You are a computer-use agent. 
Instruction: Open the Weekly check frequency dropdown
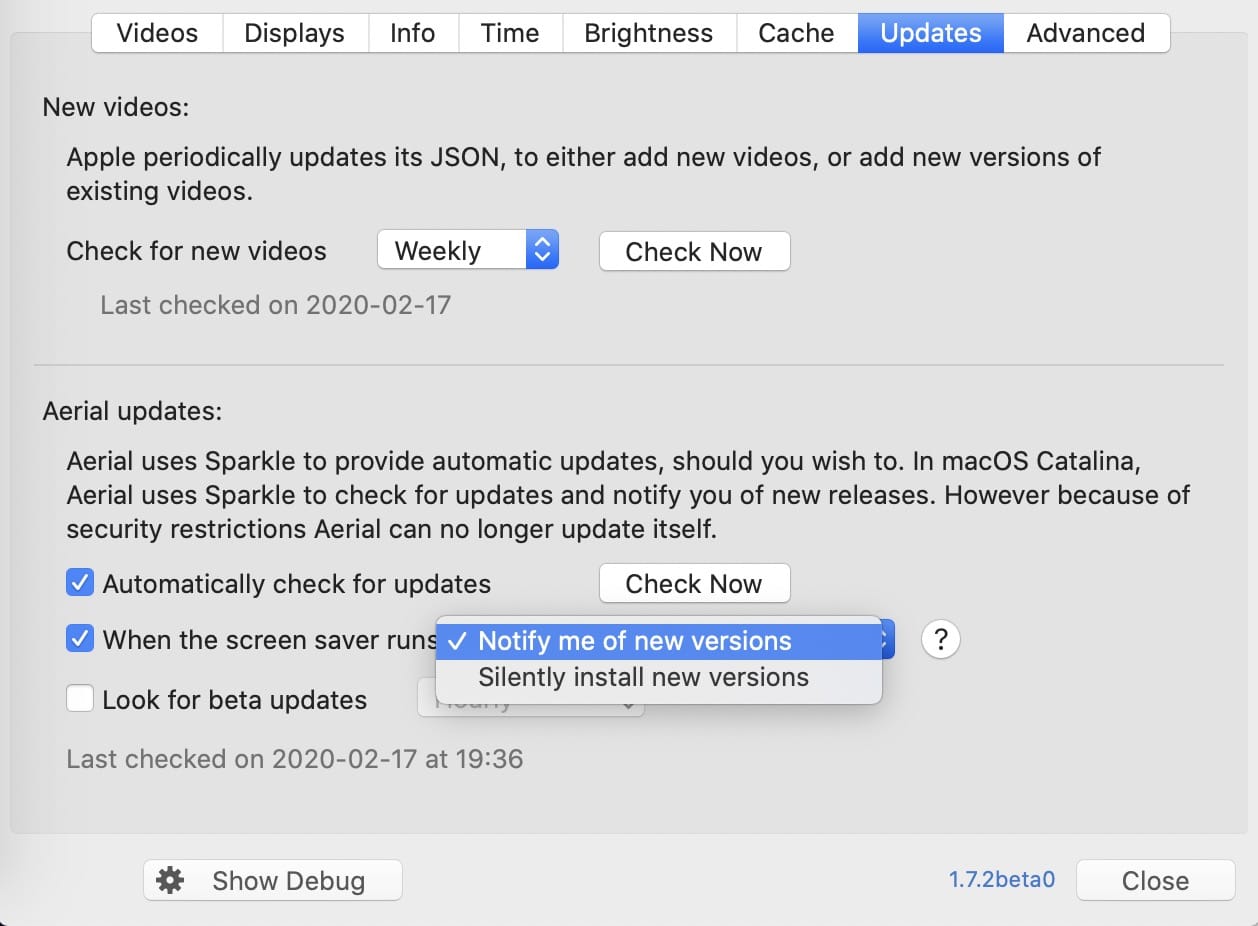point(467,251)
